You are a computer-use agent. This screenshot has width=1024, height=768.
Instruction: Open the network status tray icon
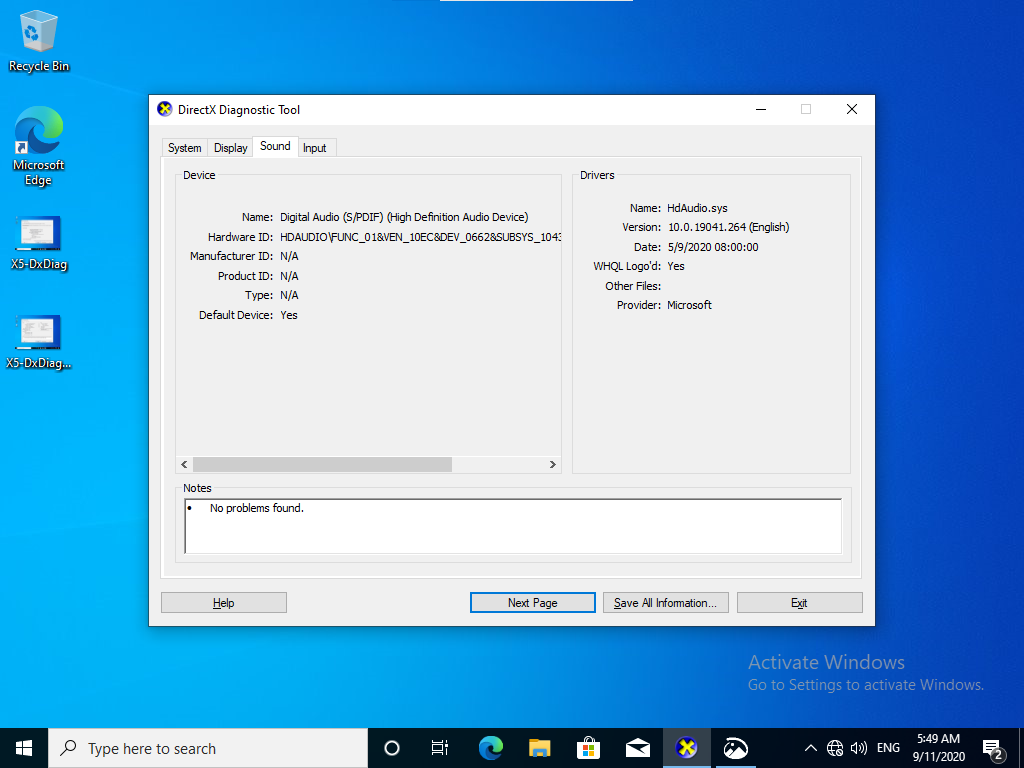click(835, 748)
